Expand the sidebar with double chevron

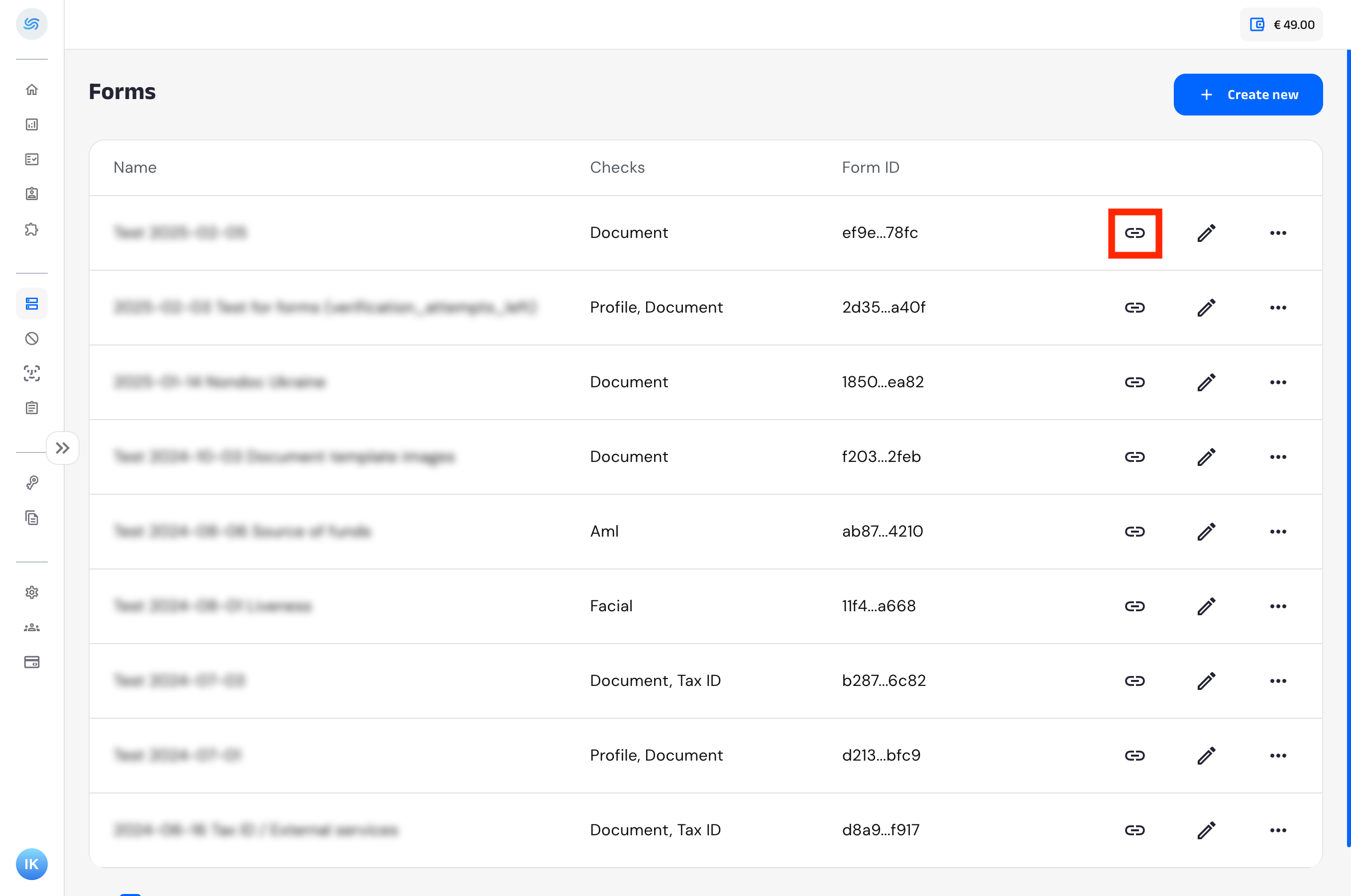tap(63, 448)
